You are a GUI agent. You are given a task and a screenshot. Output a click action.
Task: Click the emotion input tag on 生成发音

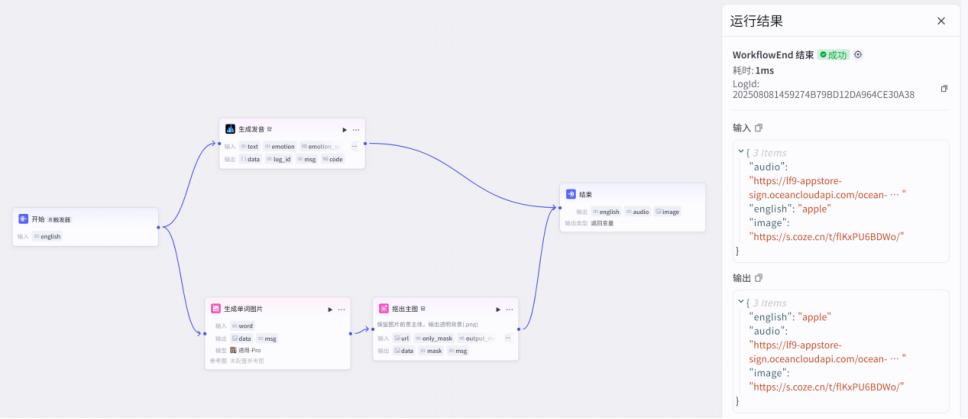pos(281,146)
